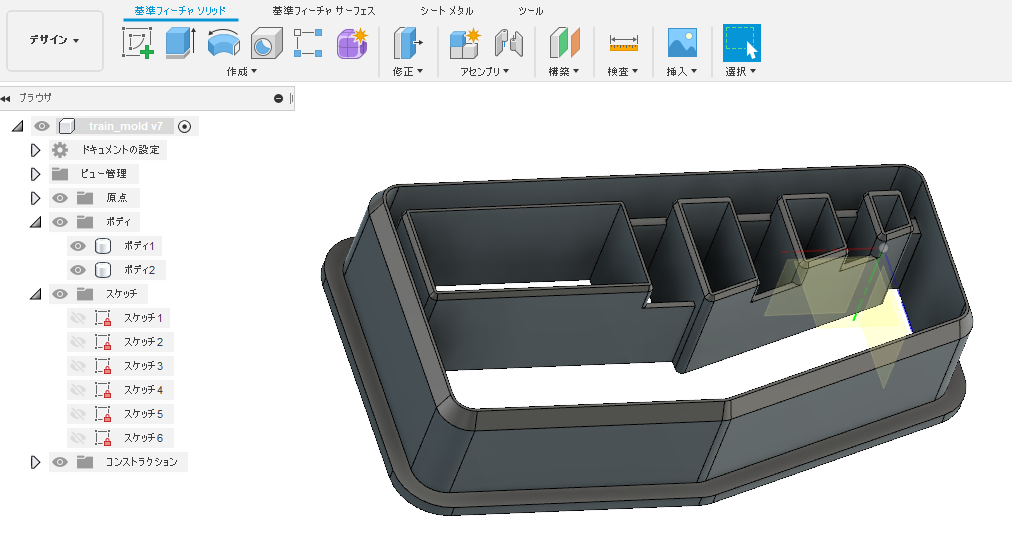
Task: Select ドキュメントの設定 label
Action: [121, 150]
